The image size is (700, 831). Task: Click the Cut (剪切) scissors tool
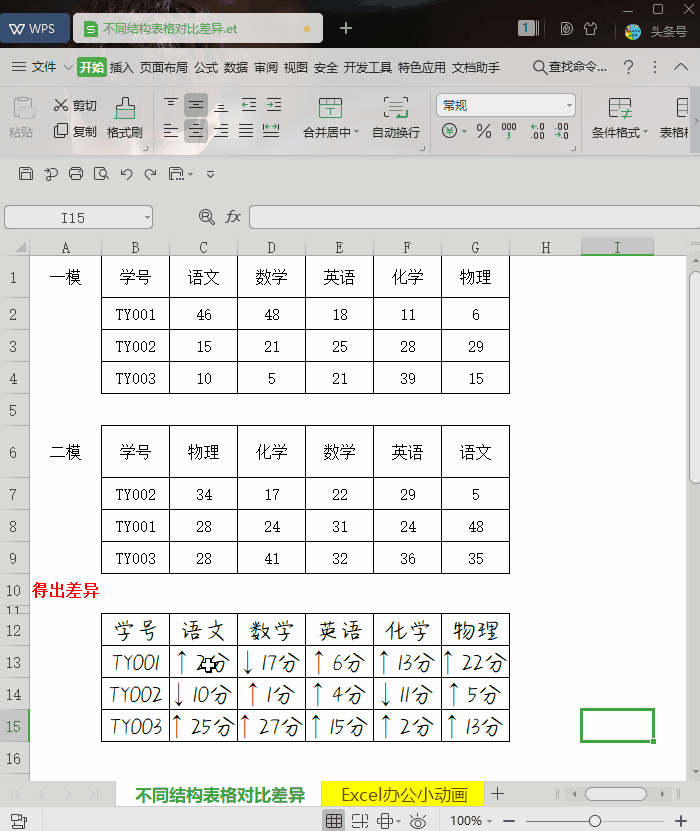click(75, 105)
